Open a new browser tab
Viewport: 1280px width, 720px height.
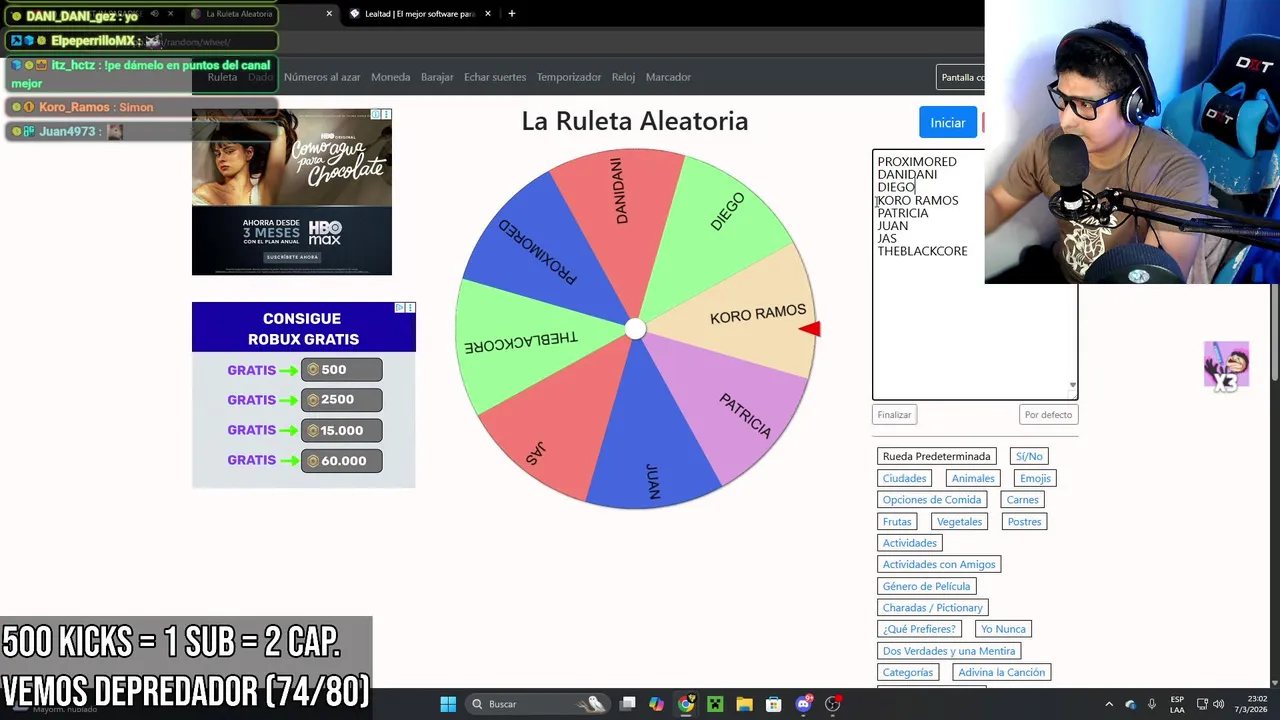[x=511, y=14]
